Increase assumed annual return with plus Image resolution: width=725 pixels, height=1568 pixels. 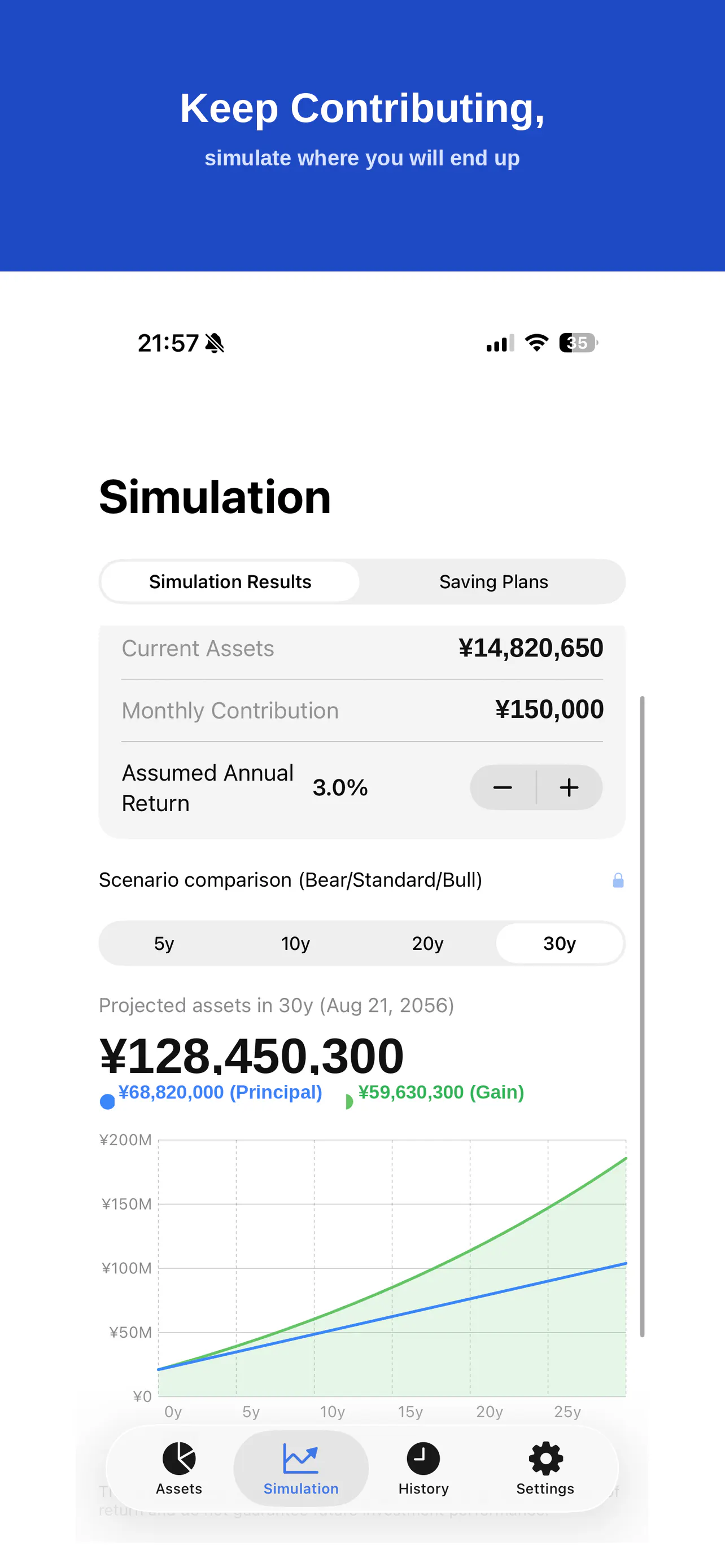coord(569,787)
